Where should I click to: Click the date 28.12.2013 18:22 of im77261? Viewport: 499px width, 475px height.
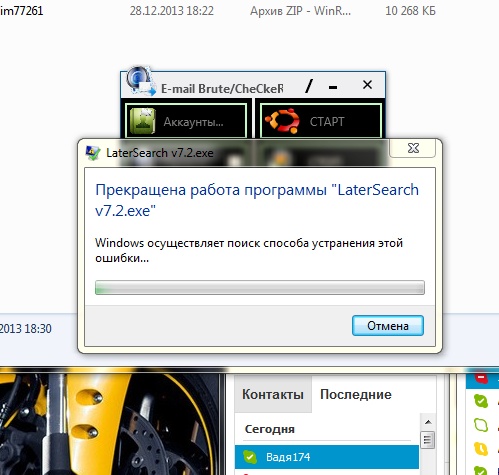171,11
